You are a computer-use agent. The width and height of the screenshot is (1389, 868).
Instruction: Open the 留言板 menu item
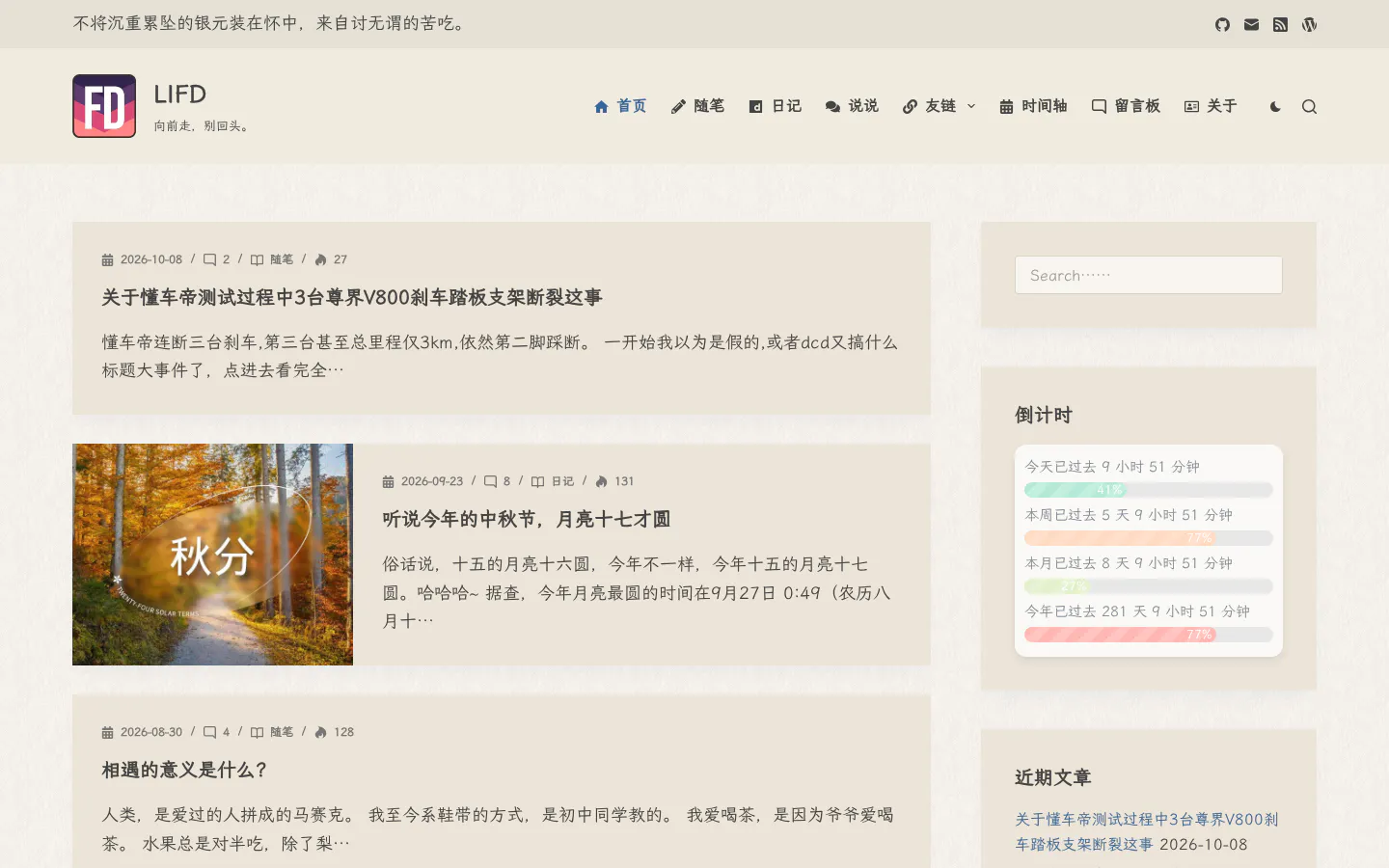[x=1126, y=106]
